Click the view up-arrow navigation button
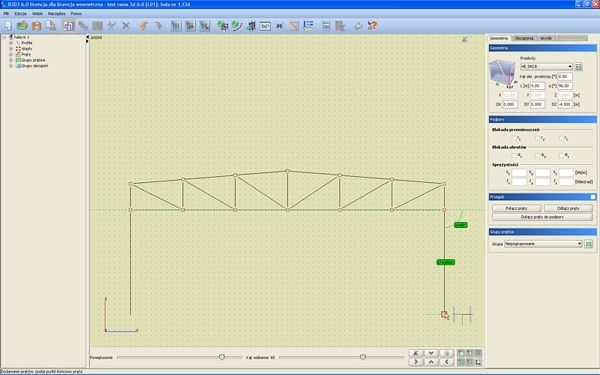 tap(431, 362)
